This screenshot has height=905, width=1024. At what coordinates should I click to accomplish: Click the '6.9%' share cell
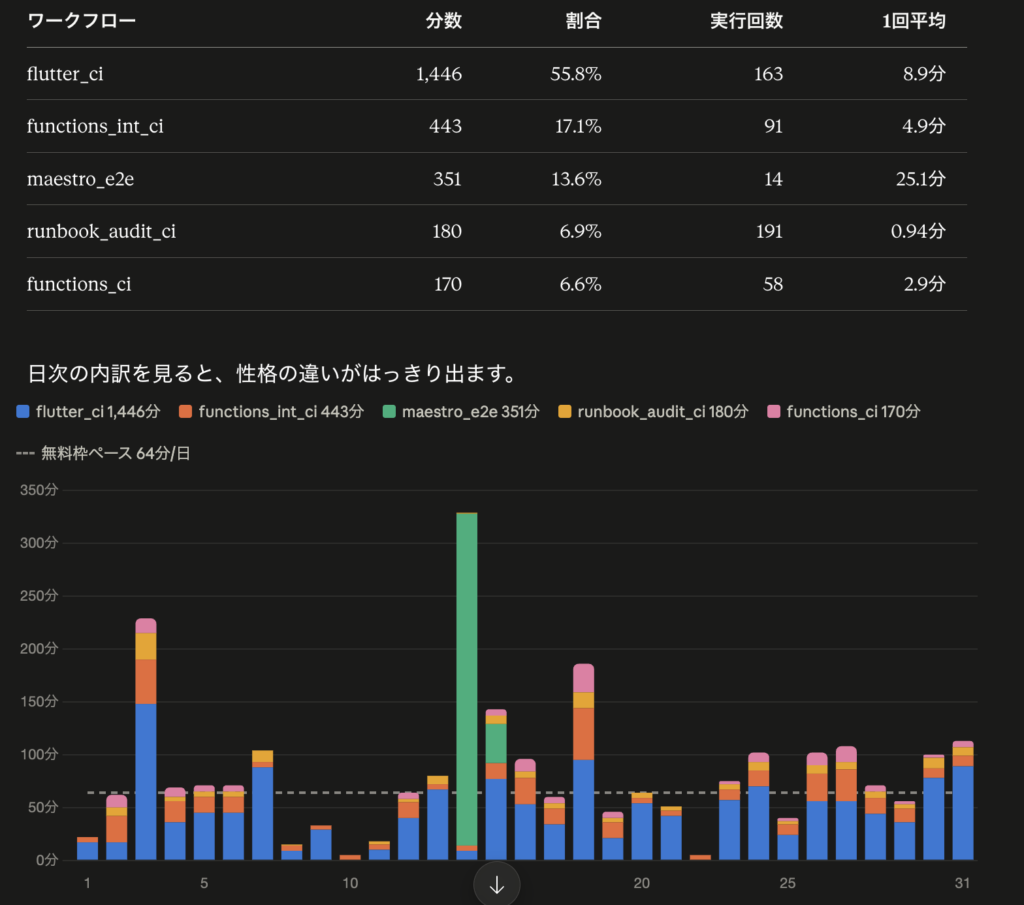point(581,231)
